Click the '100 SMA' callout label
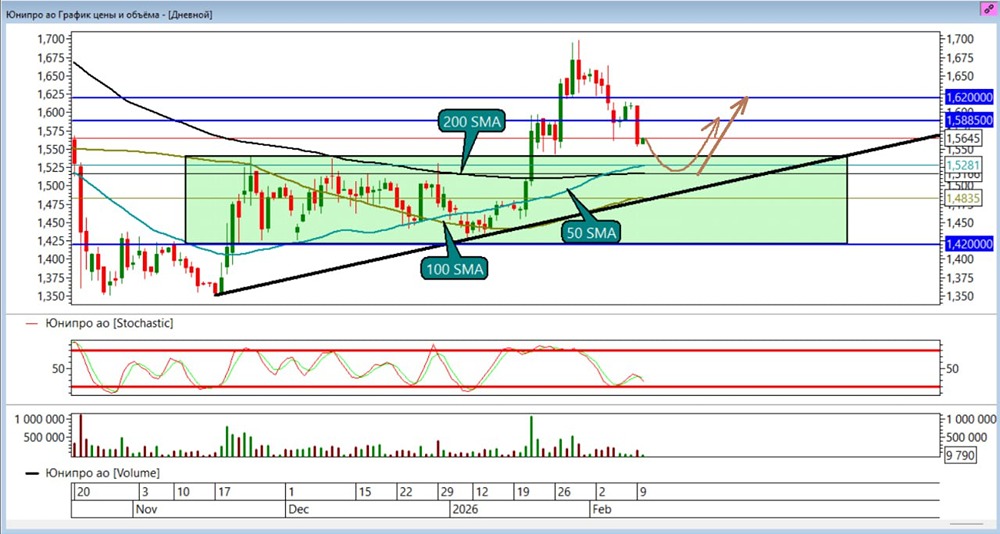The height and width of the screenshot is (534, 1000). [455, 268]
